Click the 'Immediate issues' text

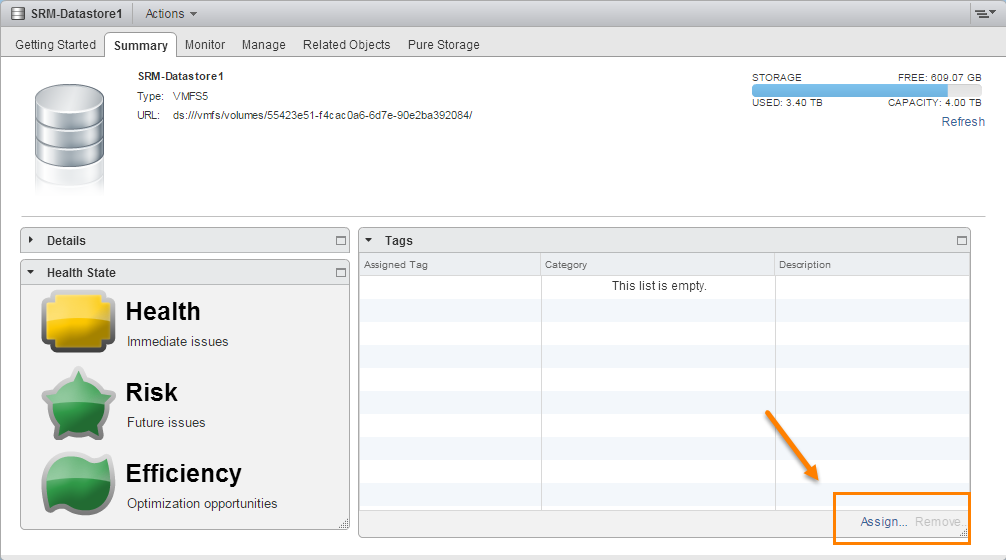[x=178, y=341]
